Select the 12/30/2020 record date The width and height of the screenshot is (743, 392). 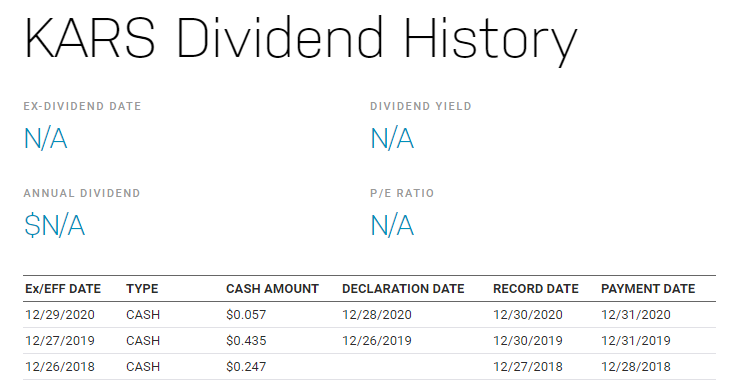[x=528, y=315]
